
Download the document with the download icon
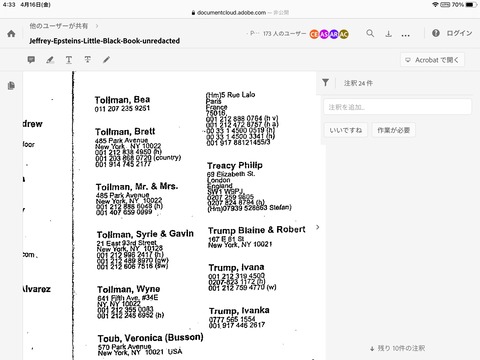tap(388, 34)
